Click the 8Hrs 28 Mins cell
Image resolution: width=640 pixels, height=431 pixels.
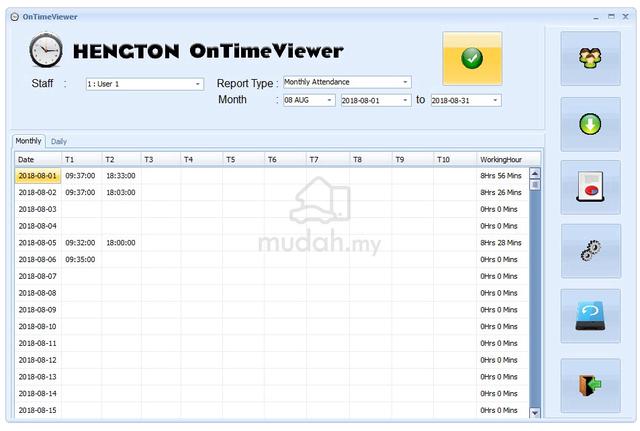click(501, 243)
